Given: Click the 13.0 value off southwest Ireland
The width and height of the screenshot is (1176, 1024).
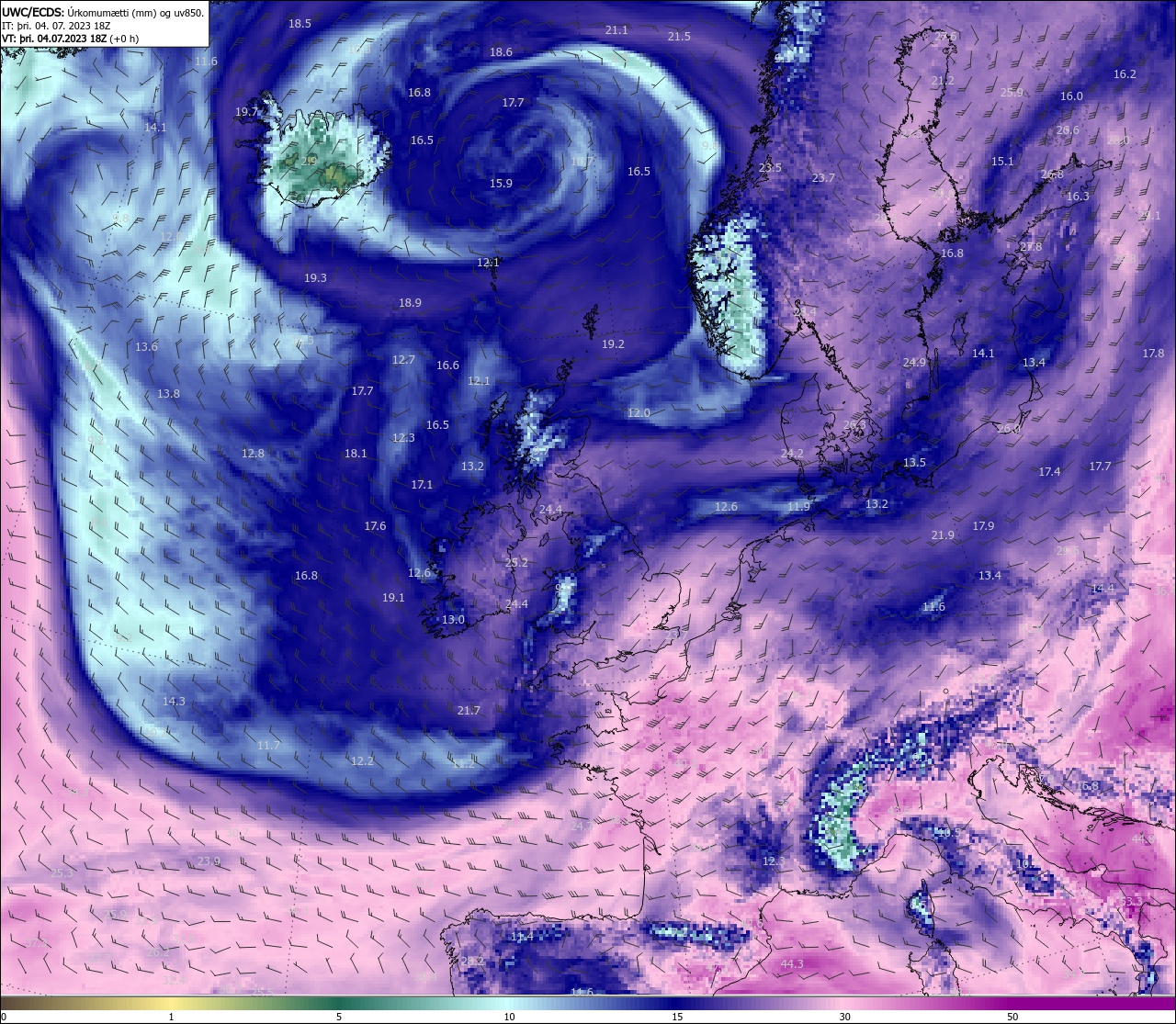Looking at the screenshot, I should 453,620.
